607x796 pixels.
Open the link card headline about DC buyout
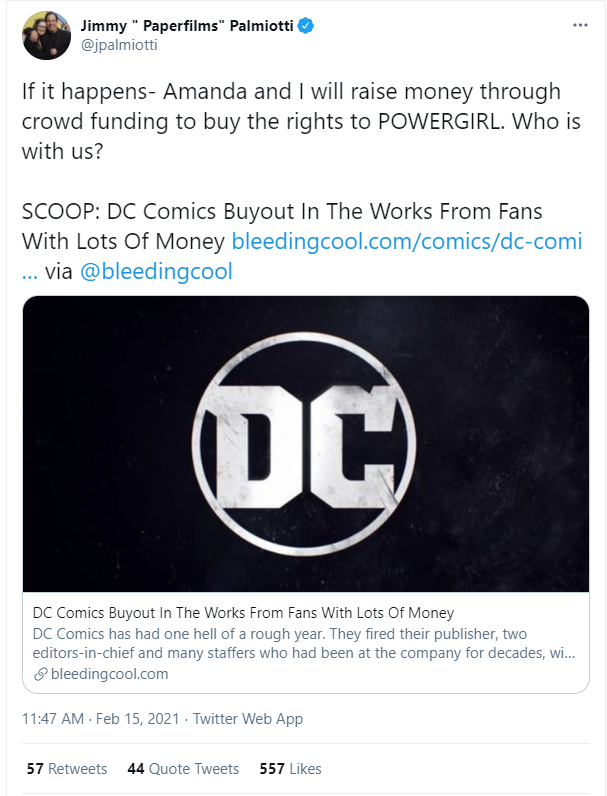(x=243, y=612)
